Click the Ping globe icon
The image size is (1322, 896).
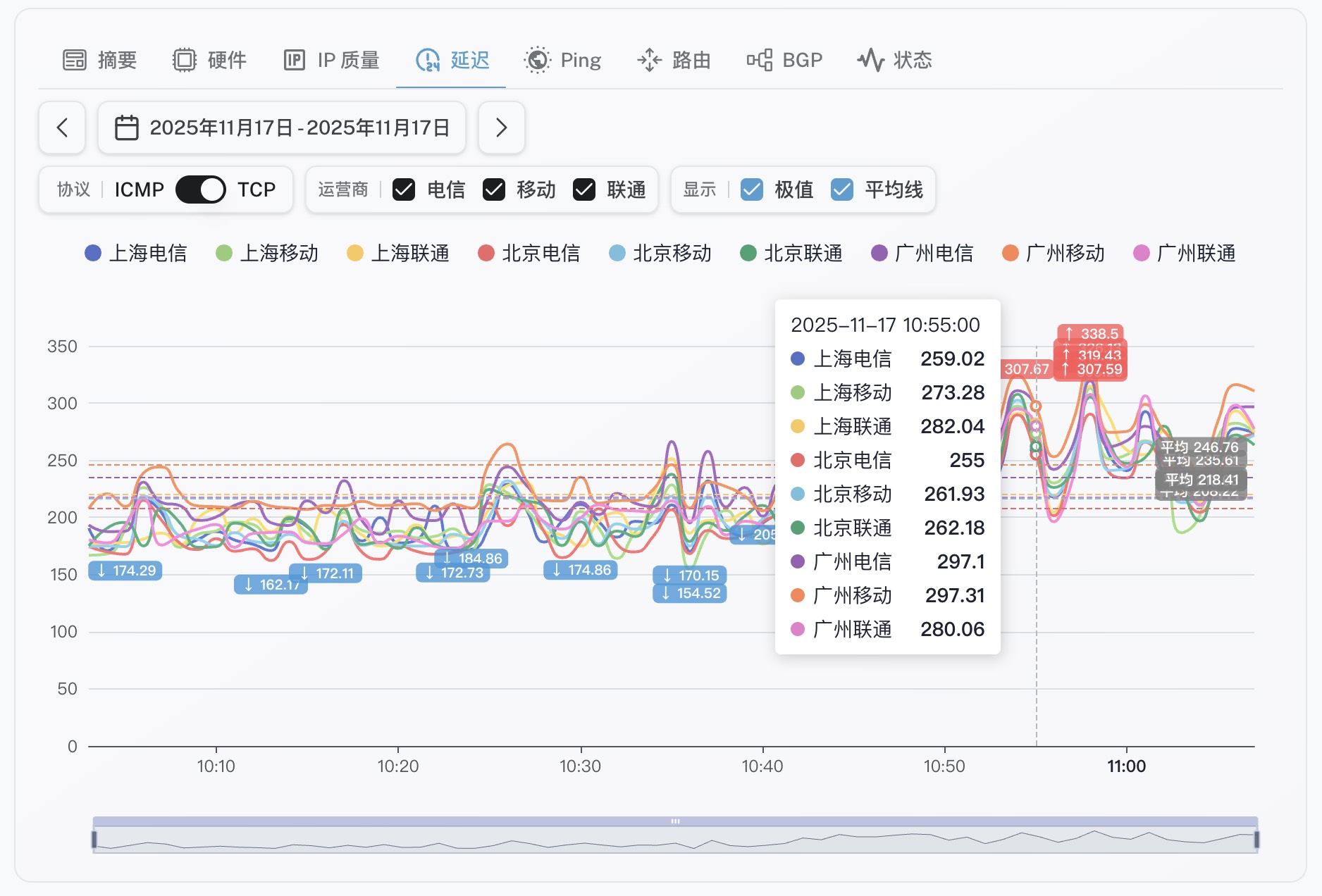(x=537, y=60)
